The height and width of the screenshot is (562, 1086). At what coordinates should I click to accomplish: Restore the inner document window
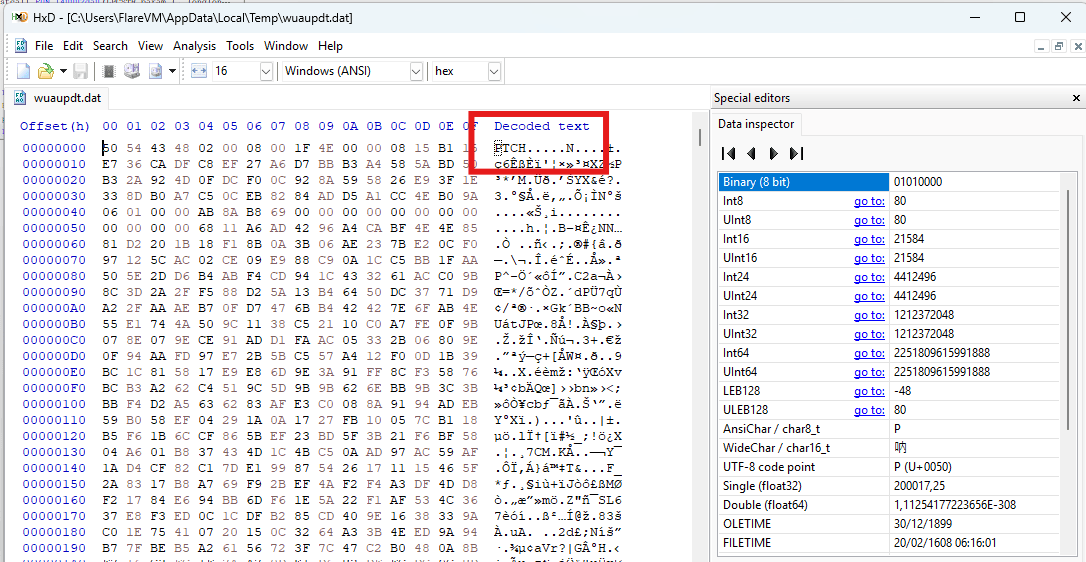tap(1058, 46)
